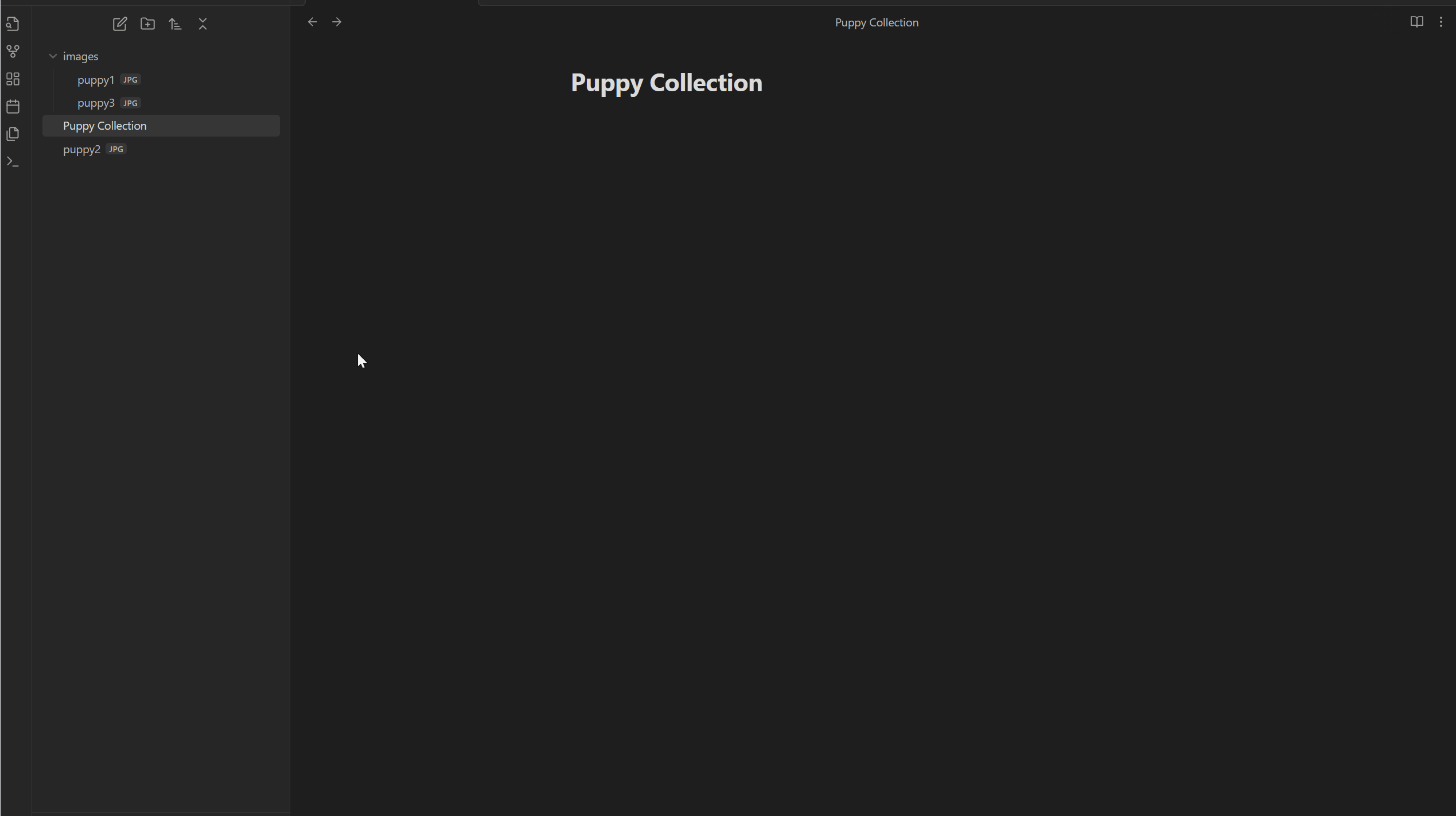Collapse the images folder chevron
The width and height of the screenshot is (1456, 816).
[x=53, y=56]
